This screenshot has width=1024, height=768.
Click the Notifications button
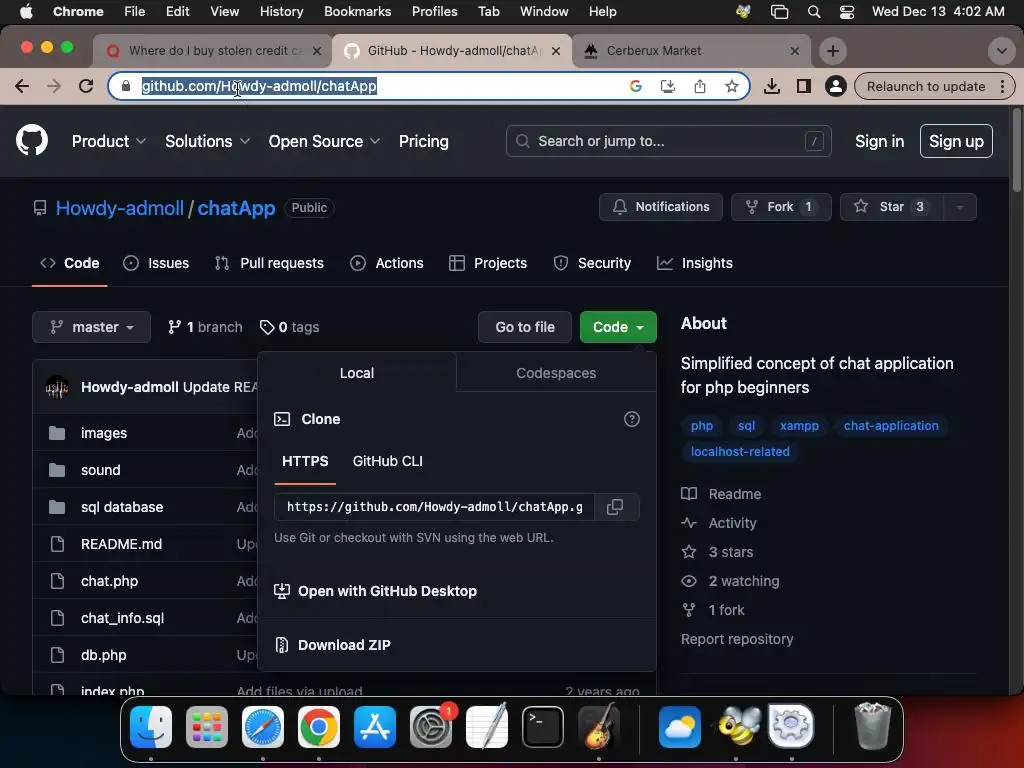point(661,207)
